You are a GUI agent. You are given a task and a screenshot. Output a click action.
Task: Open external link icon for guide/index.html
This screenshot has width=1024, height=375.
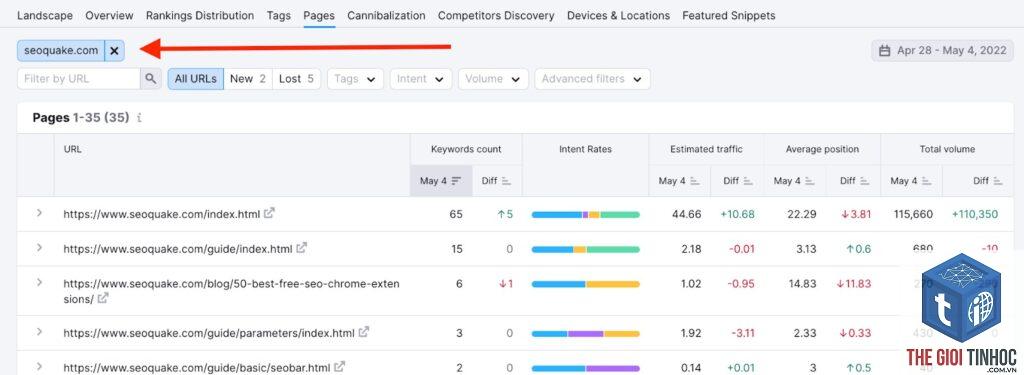[x=301, y=248]
